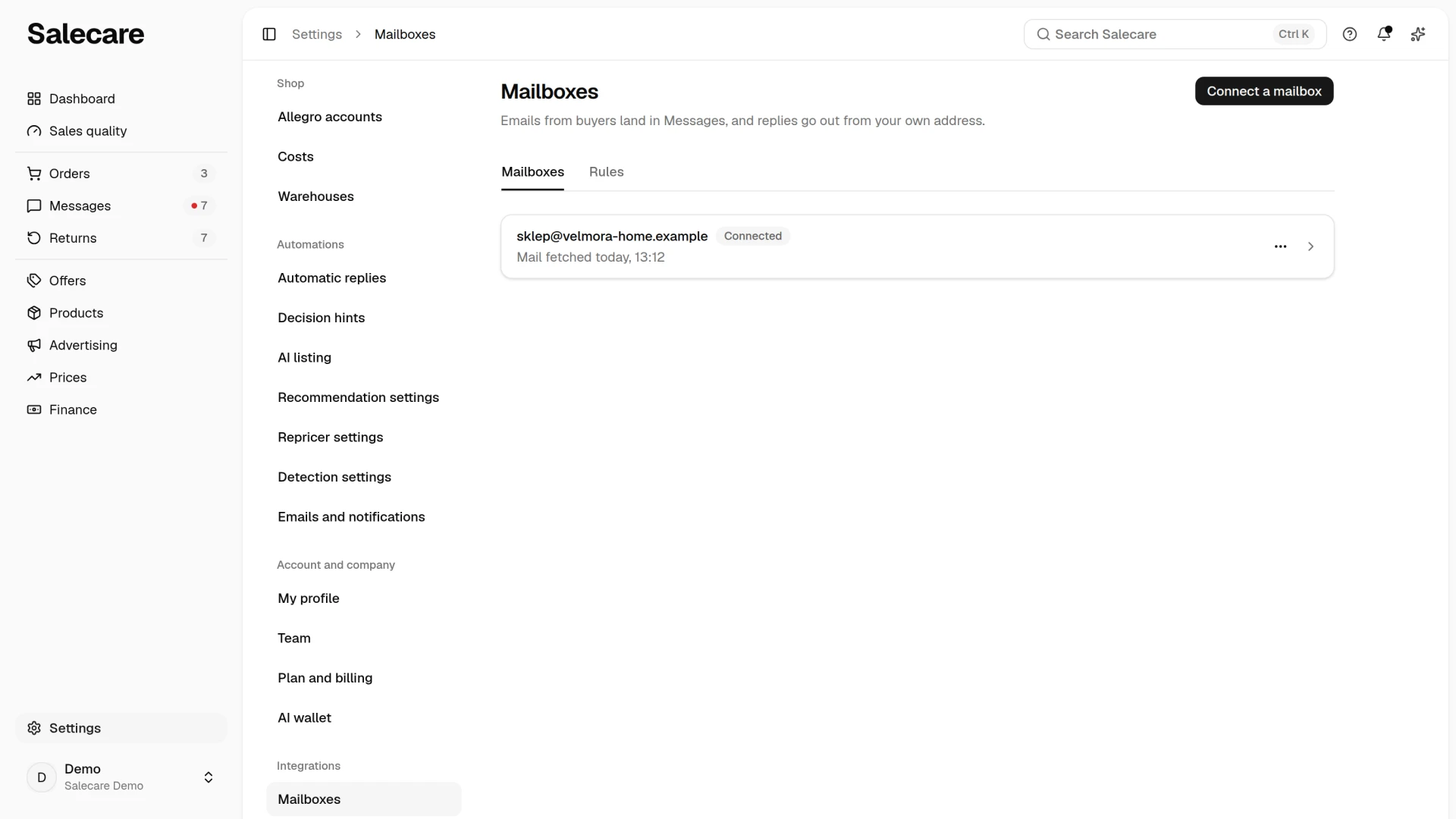Viewport: 1456px width, 819px height.
Task: Toggle the sidebar panel icon
Action: [x=269, y=34]
